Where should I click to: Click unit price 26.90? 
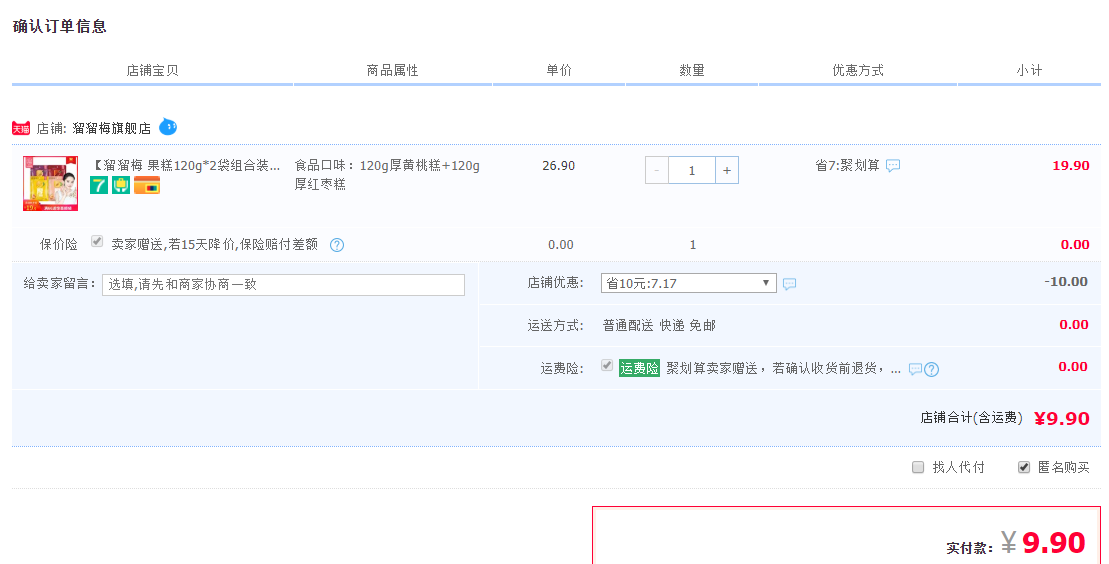(x=559, y=166)
